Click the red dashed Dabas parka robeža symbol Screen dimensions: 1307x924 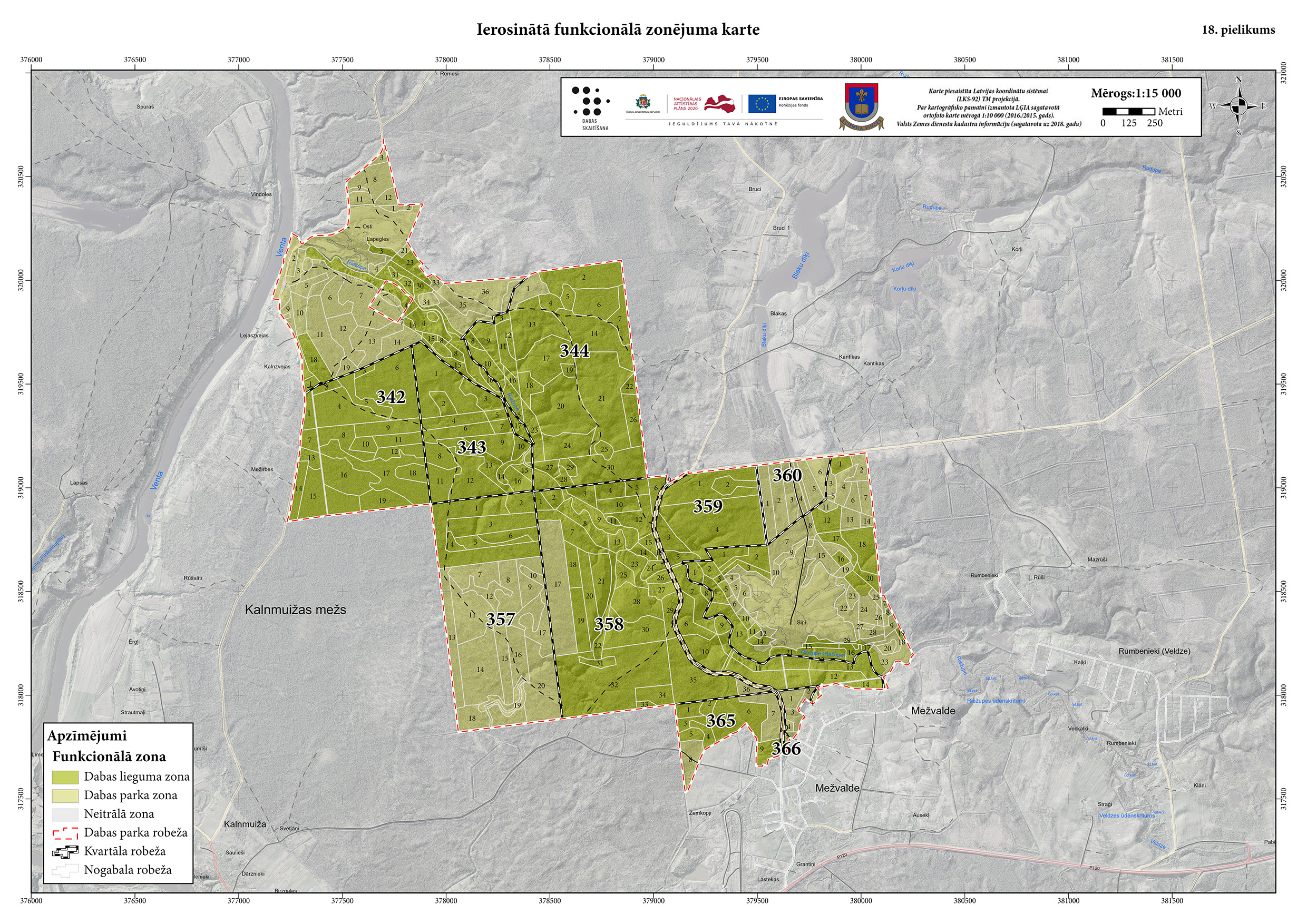coord(65,833)
